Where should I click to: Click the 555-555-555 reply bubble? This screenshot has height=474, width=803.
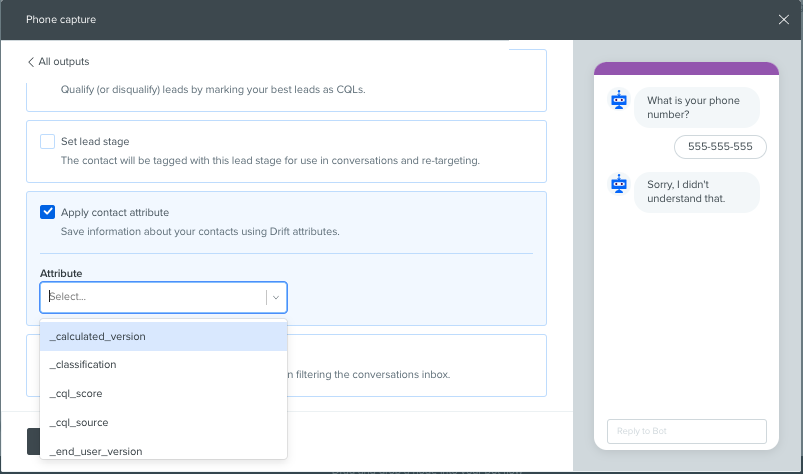click(x=720, y=147)
